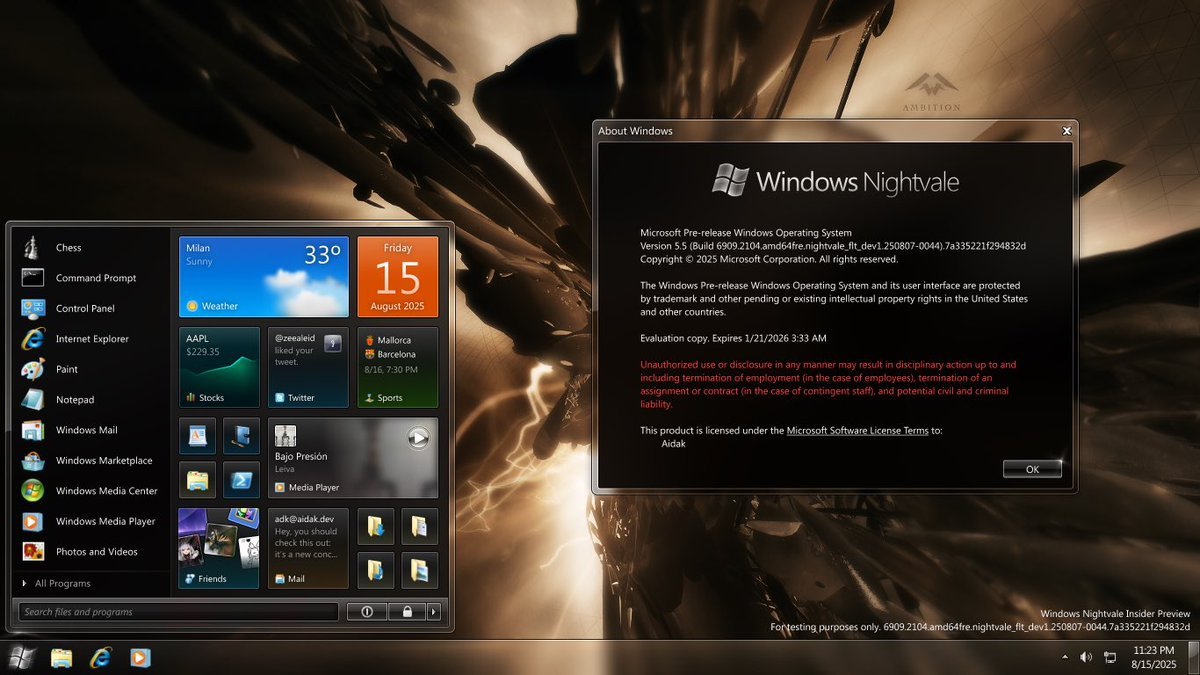Open the File Explorer small tile

[x=197, y=479]
